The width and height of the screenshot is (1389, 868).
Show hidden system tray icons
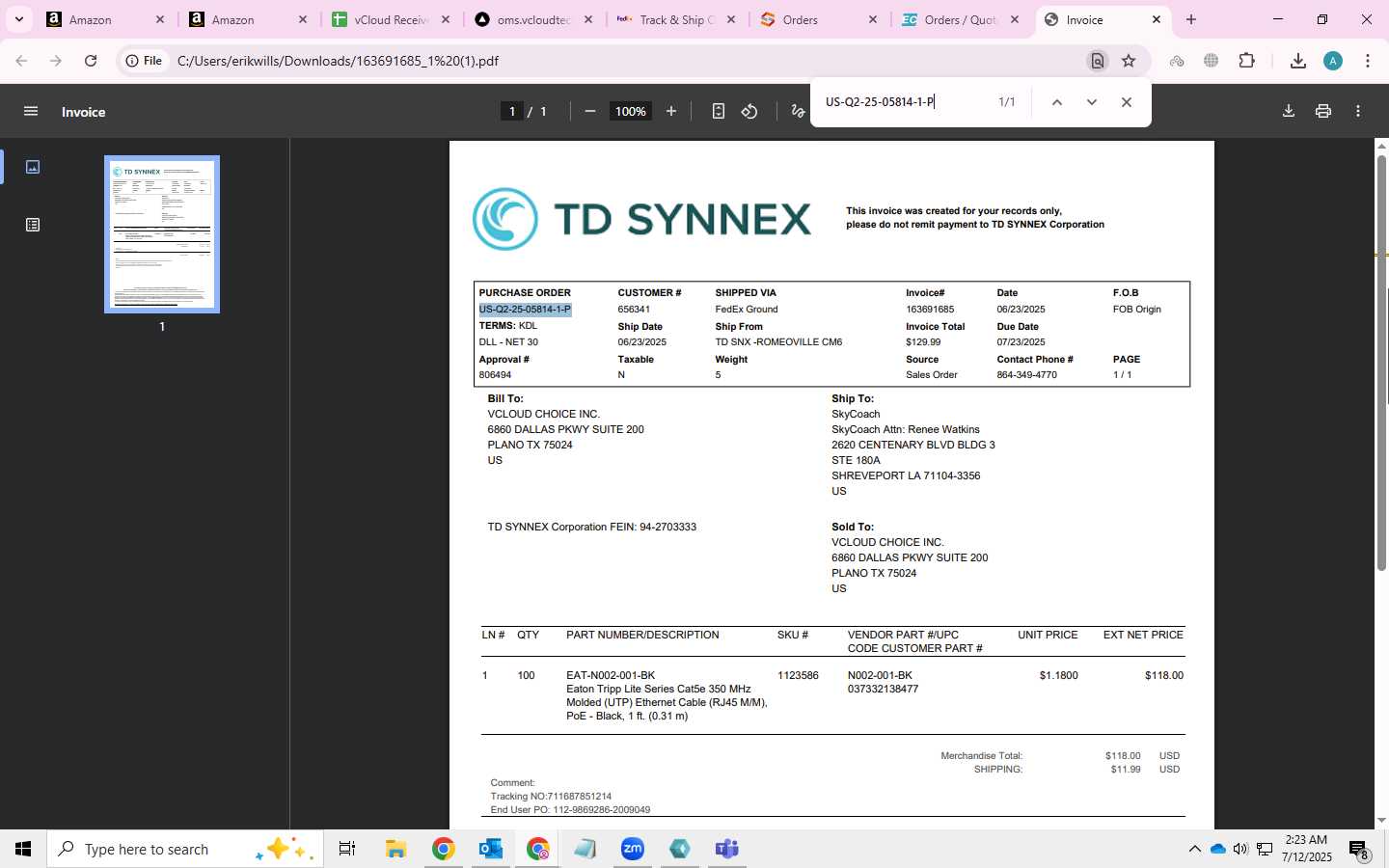pyautogui.click(x=1194, y=849)
